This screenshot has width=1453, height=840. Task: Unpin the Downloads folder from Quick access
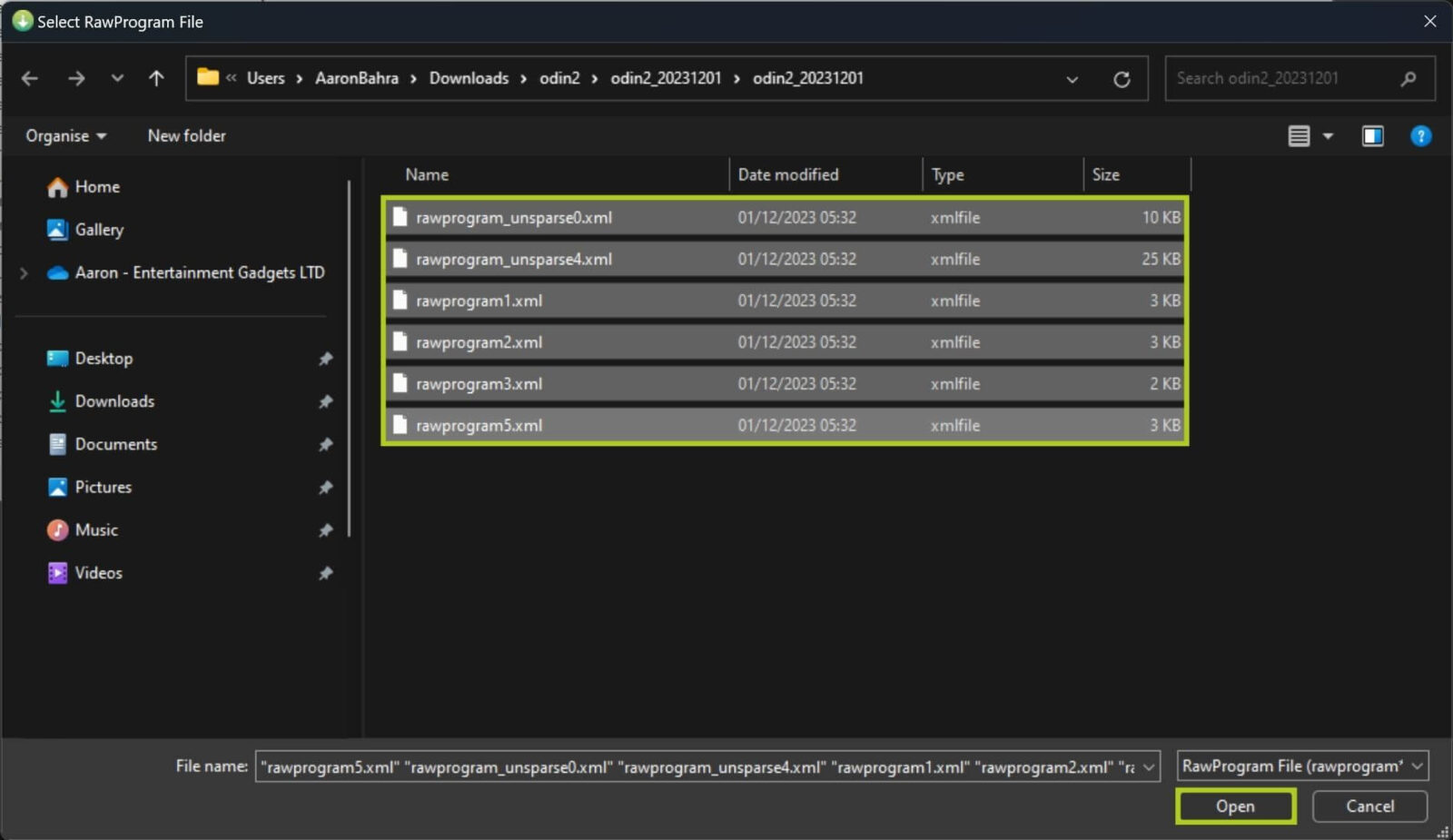(325, 401)
